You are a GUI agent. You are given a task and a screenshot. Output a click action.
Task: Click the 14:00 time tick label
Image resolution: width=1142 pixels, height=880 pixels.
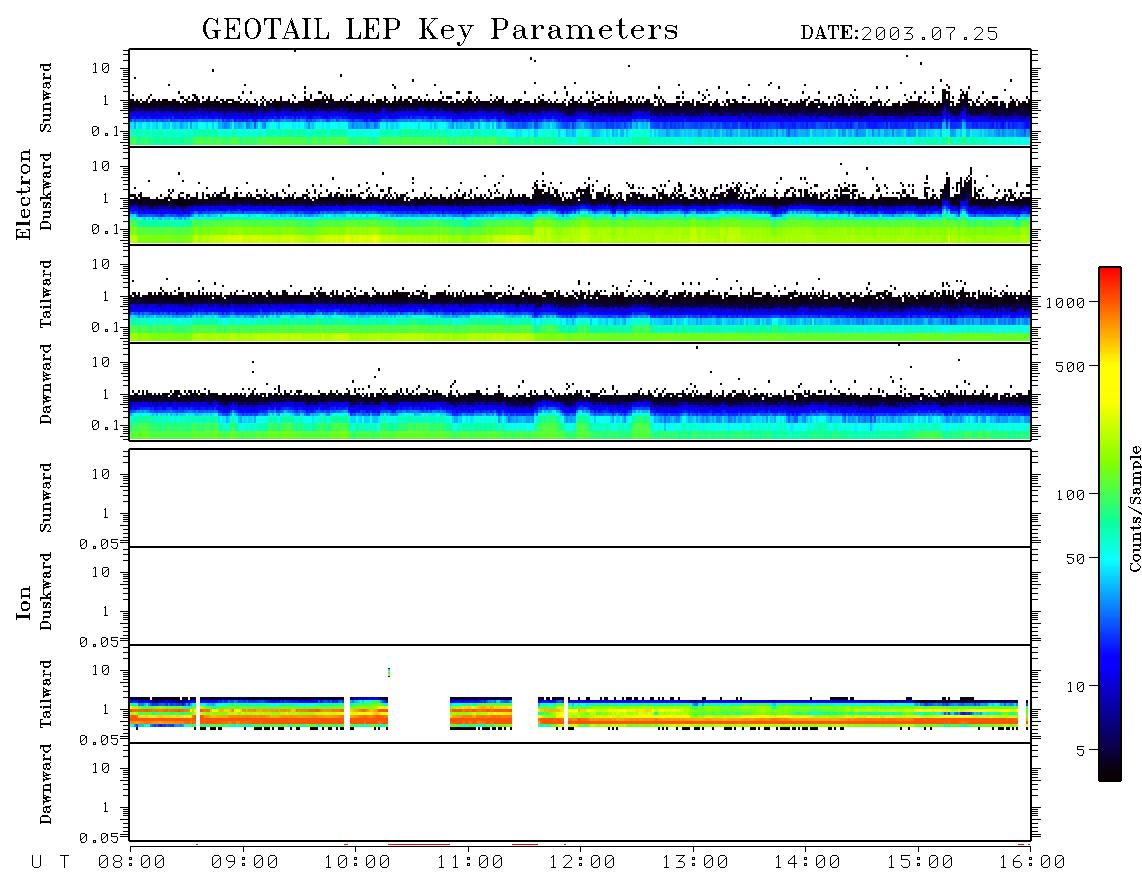[807, 863]
